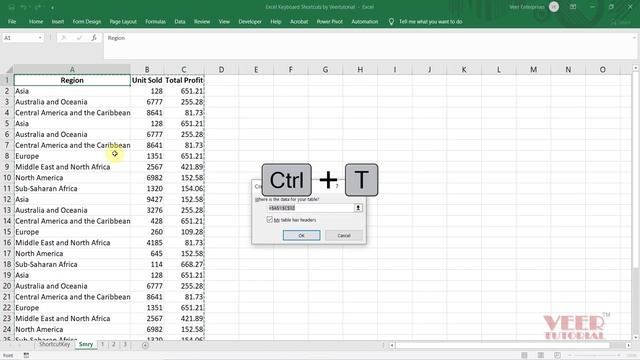Viewport: 640px width, 360px height.
Task: Open Customize Quick Access Toolbar arrow
Action: [53, 7]
